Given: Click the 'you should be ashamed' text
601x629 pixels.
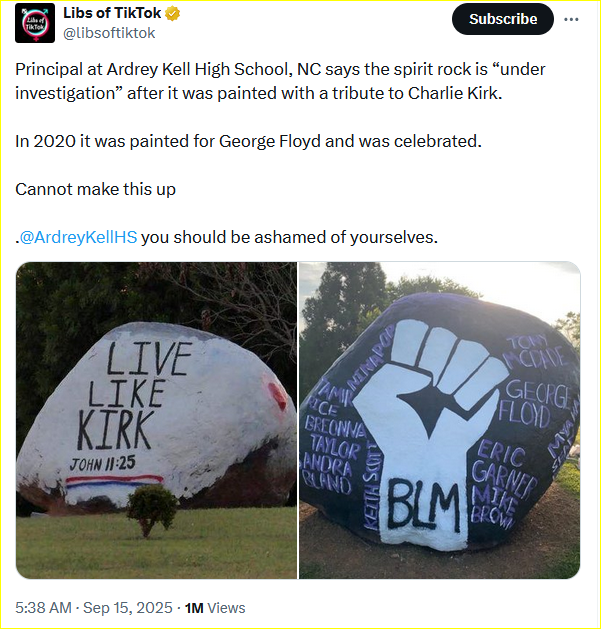Looking at the screenshot, I should 289,237.
